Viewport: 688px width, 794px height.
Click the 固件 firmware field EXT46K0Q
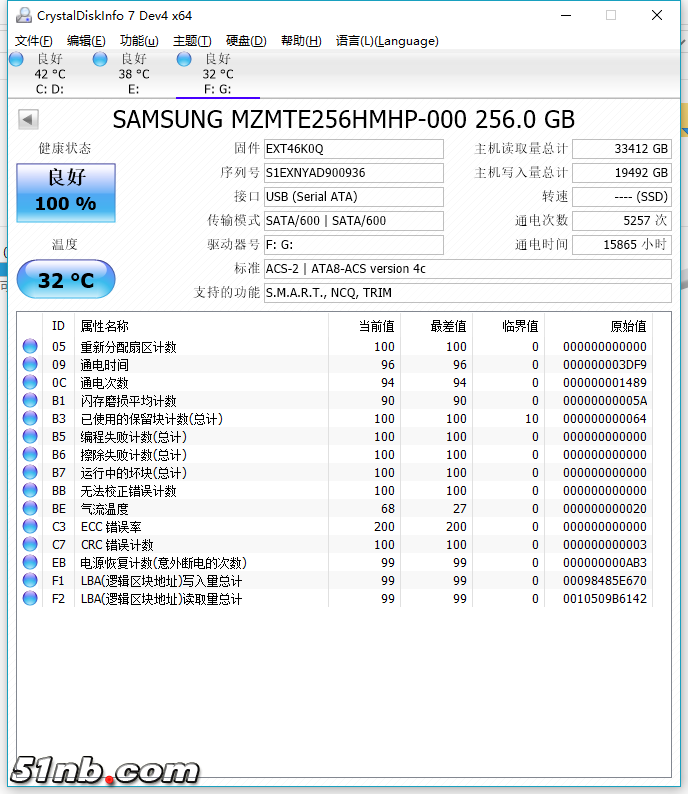click(352, 149)
